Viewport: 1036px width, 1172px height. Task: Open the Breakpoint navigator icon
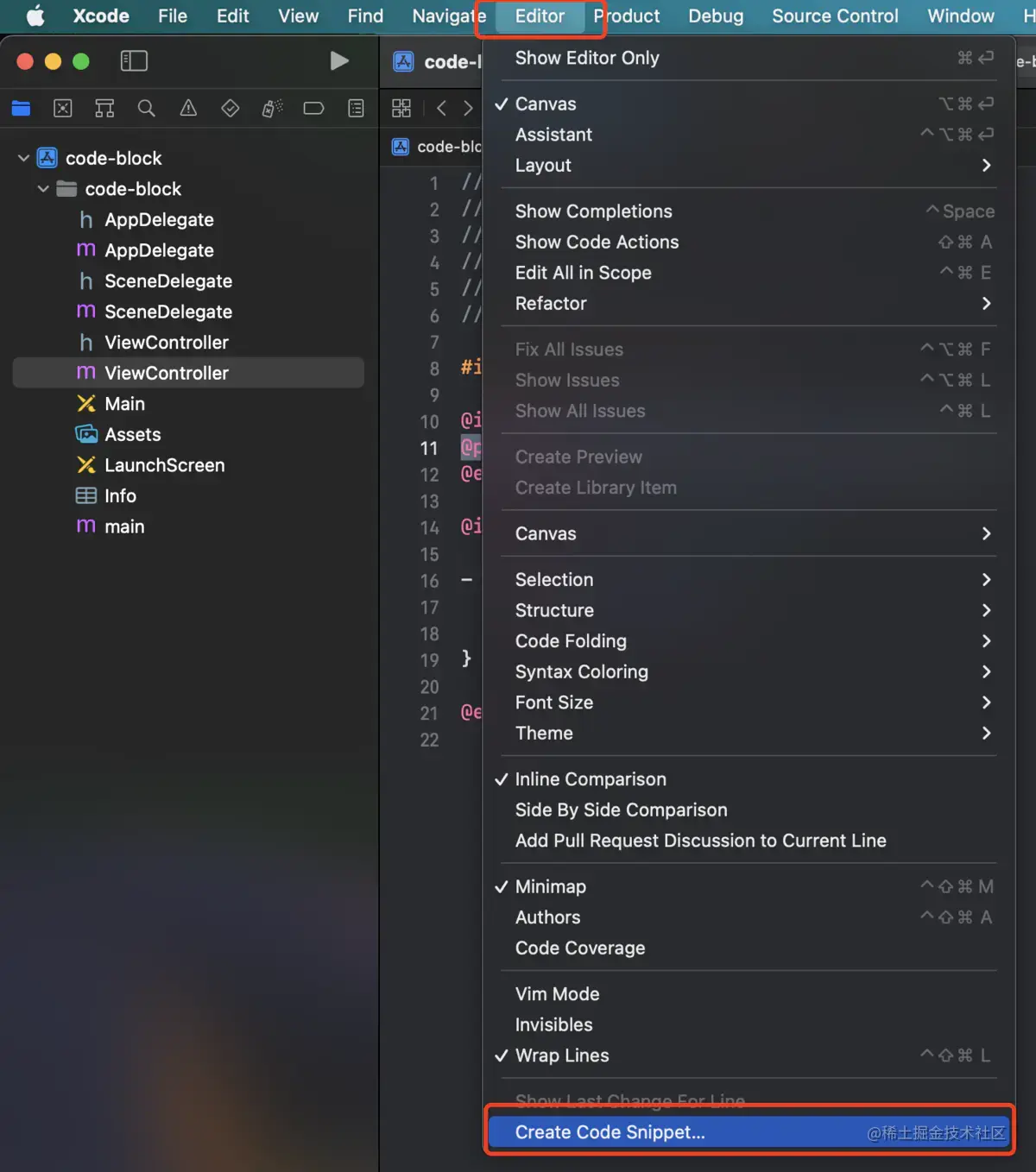313,108
